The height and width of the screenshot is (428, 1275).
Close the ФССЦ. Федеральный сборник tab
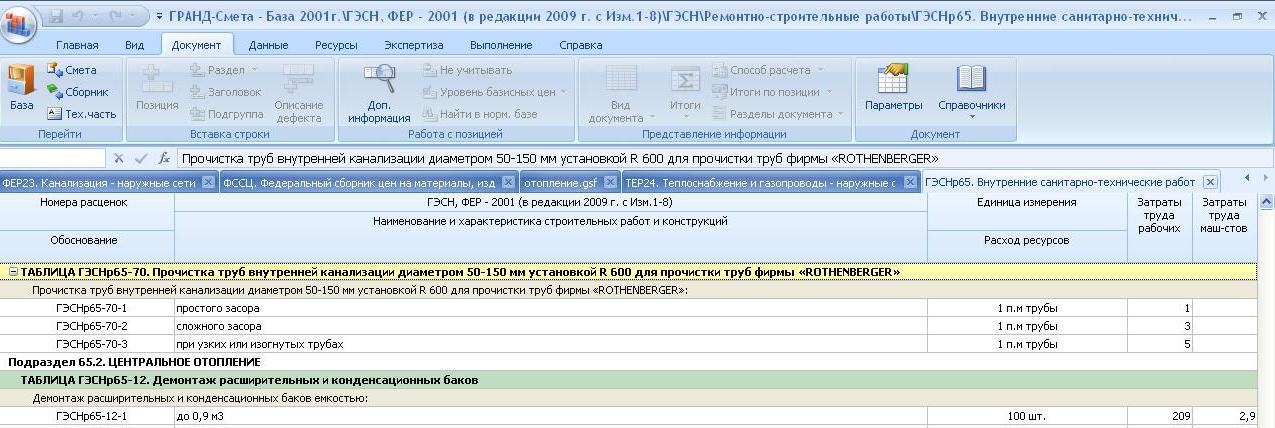point(508,182)
